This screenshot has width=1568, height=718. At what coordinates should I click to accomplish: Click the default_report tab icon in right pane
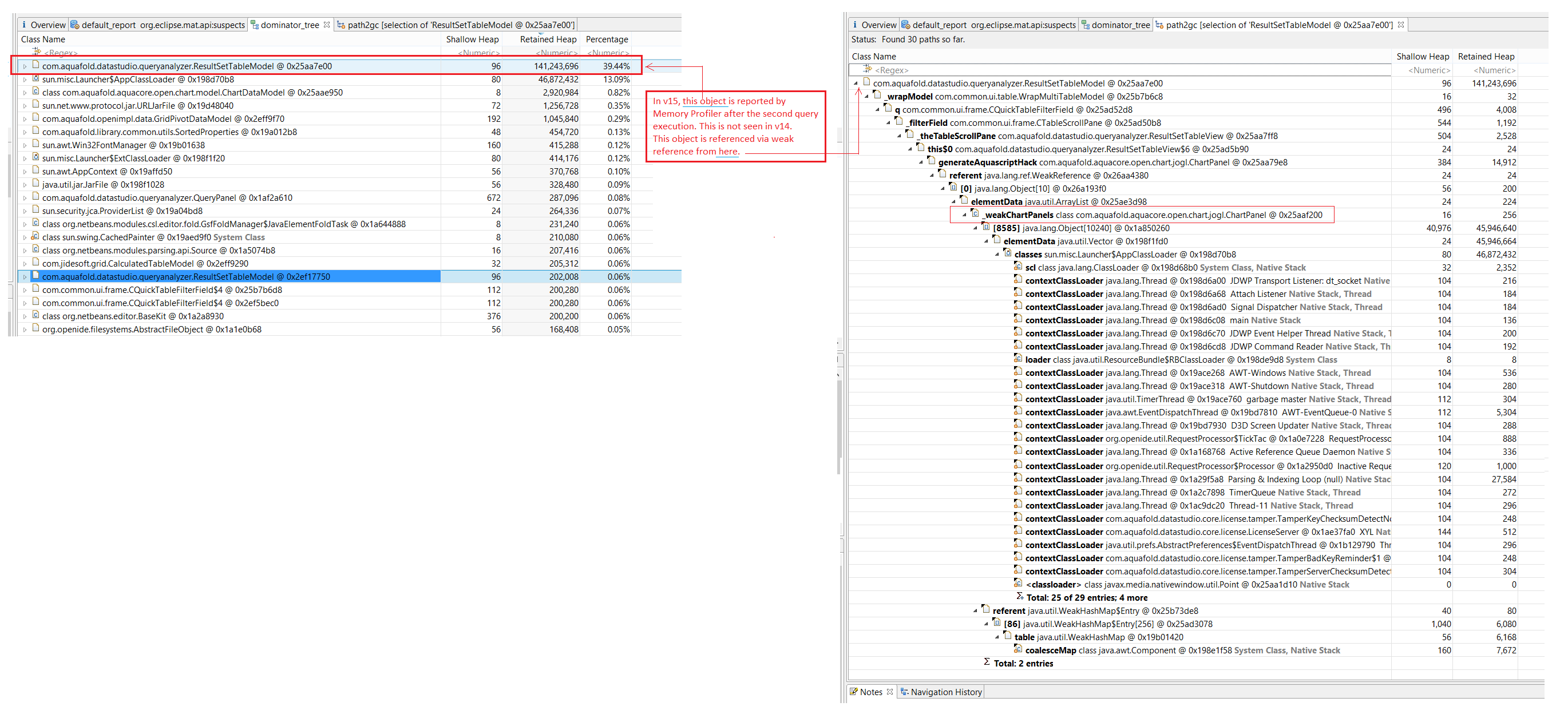tap(906, 25)
